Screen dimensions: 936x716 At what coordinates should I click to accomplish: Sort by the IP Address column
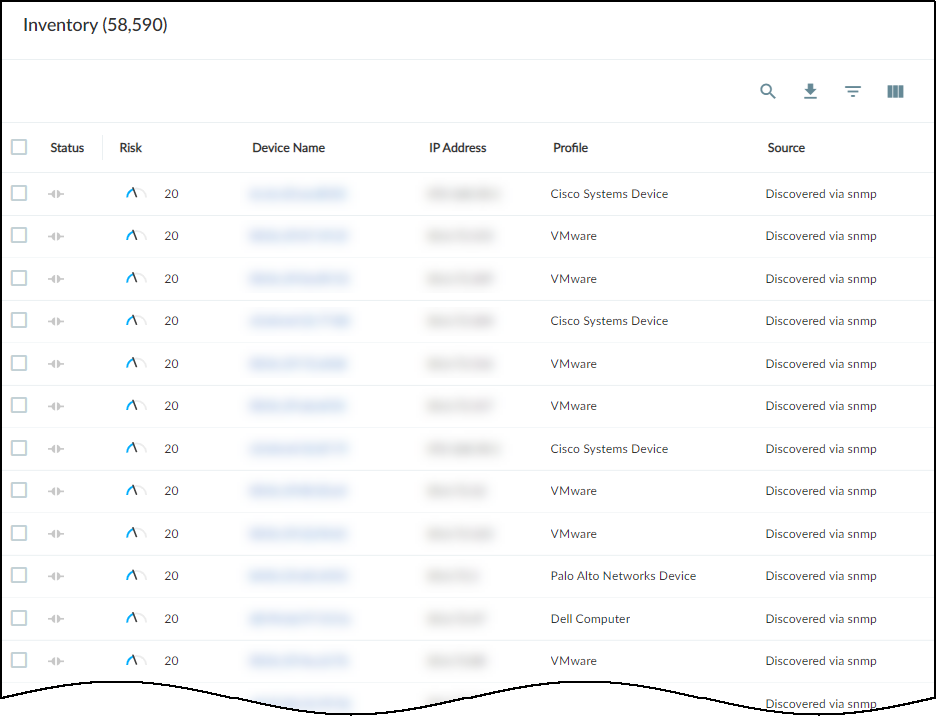coord(458,148)
